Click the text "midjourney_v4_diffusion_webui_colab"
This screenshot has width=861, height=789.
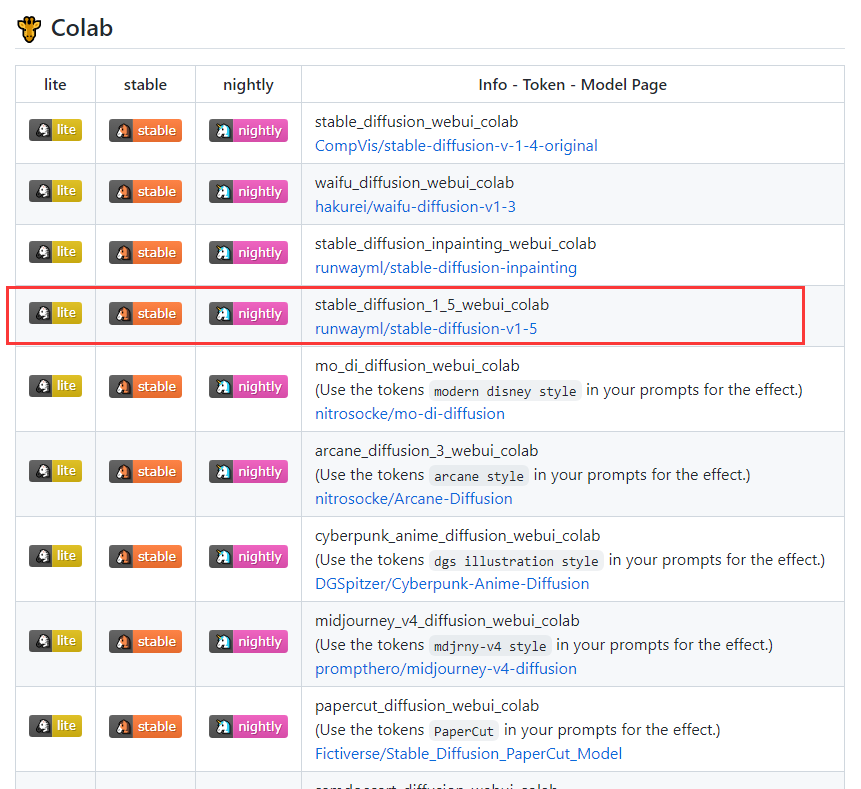(447, 621)
